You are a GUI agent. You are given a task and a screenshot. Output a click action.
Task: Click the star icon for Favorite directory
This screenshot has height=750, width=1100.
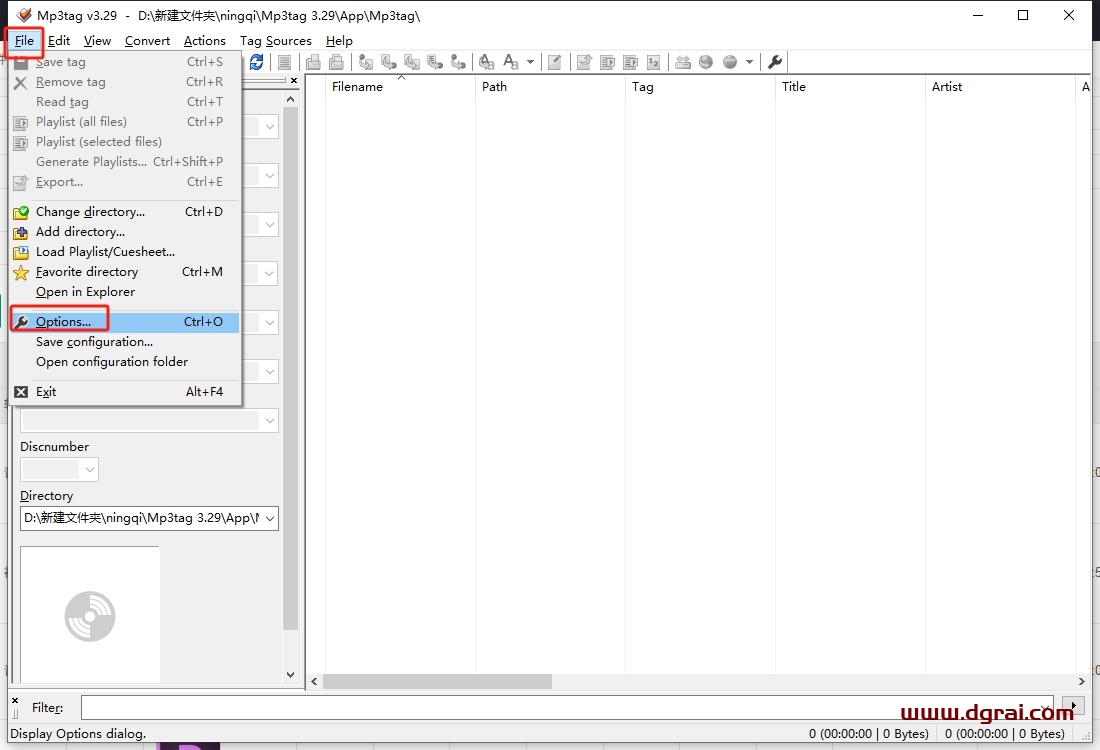pos(21,272)
